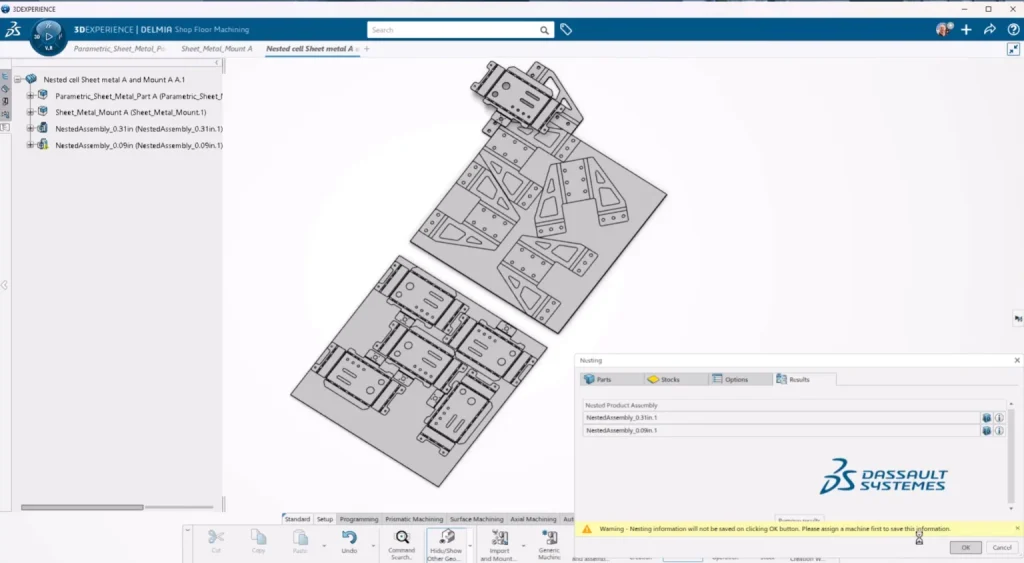Expand NestedAssembly_0.31in tree node
Screen dimensions: 1024x563
coord(30,129)
